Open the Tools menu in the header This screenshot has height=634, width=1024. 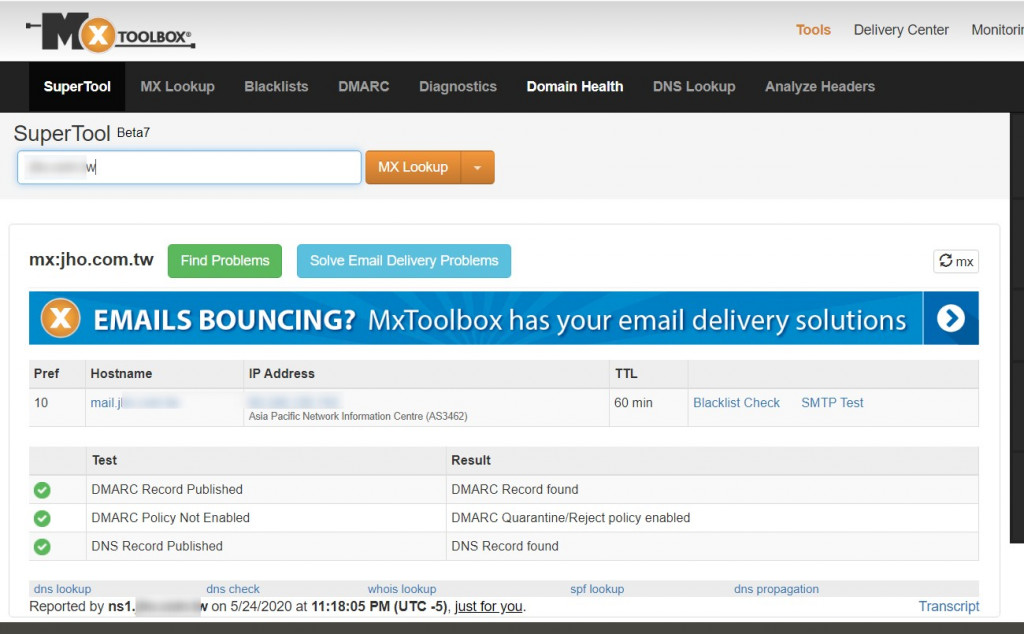point(813,30)
